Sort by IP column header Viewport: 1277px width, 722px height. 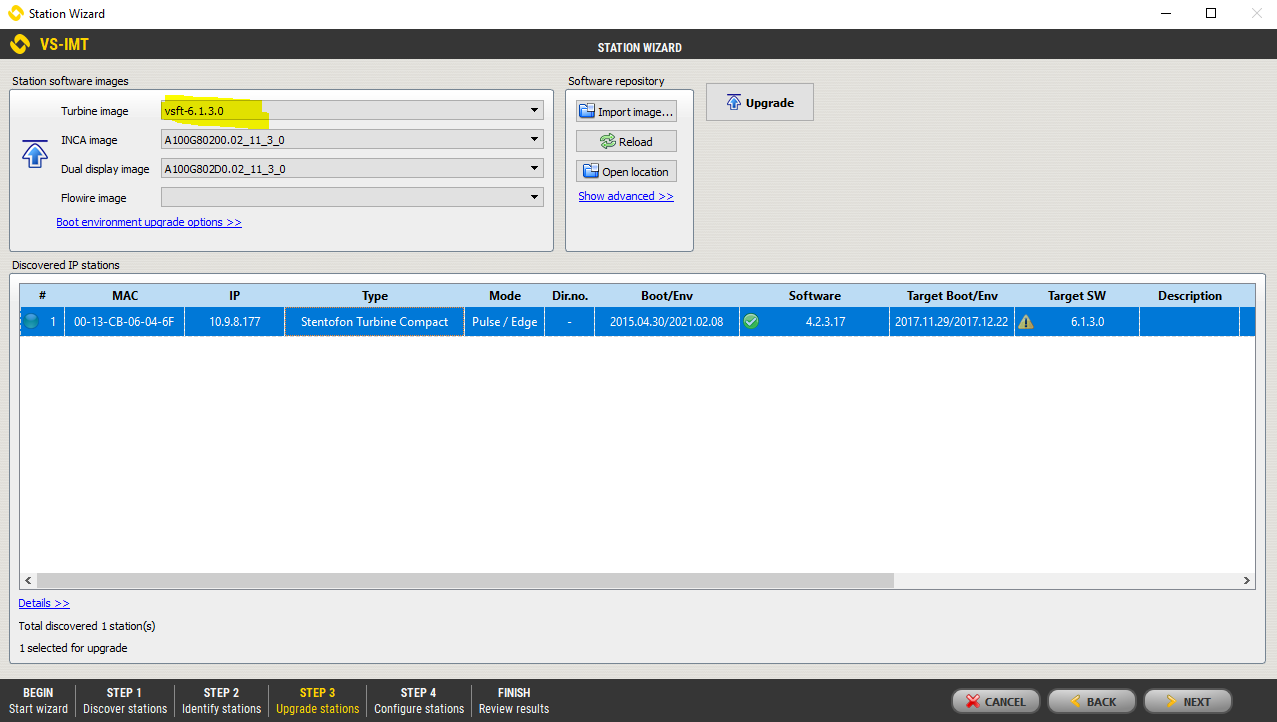click(234, 295)
